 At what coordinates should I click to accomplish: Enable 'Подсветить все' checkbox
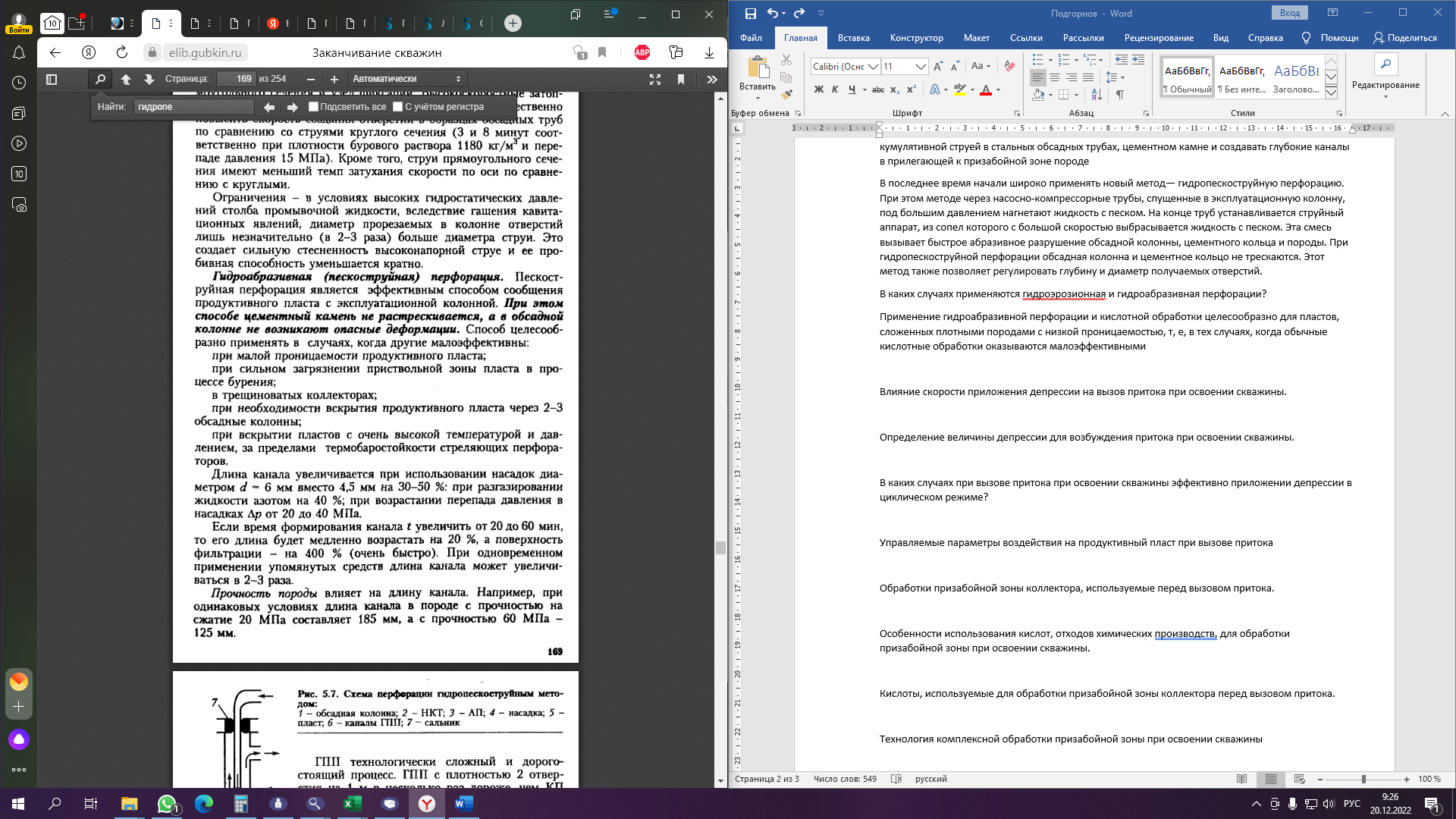pos(313,107)
